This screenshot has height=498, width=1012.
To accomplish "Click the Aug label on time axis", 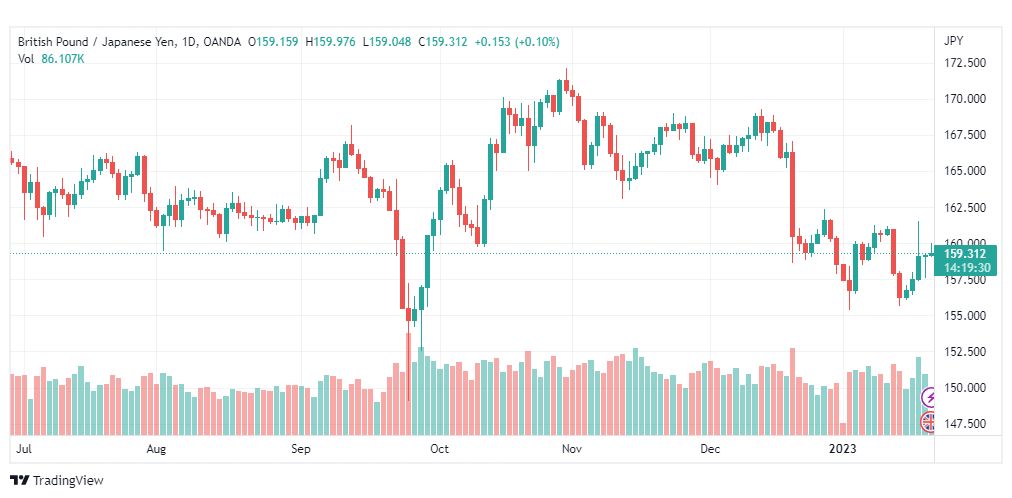I will [156, 449].
